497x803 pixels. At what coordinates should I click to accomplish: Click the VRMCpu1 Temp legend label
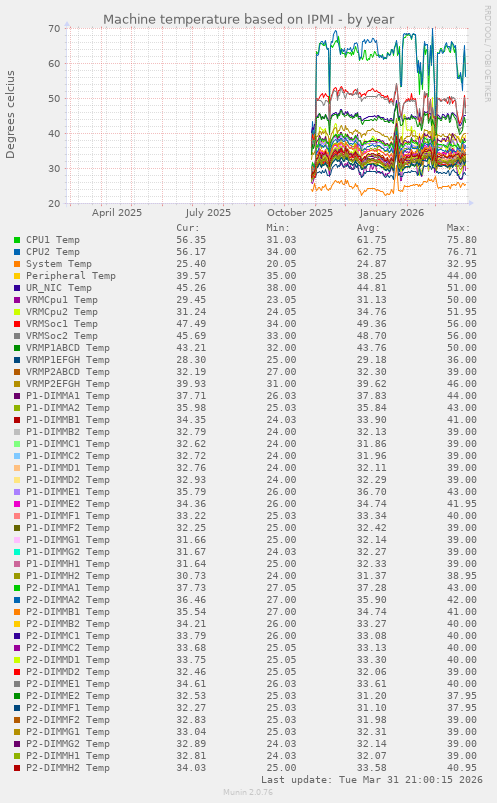click(62, 300)
